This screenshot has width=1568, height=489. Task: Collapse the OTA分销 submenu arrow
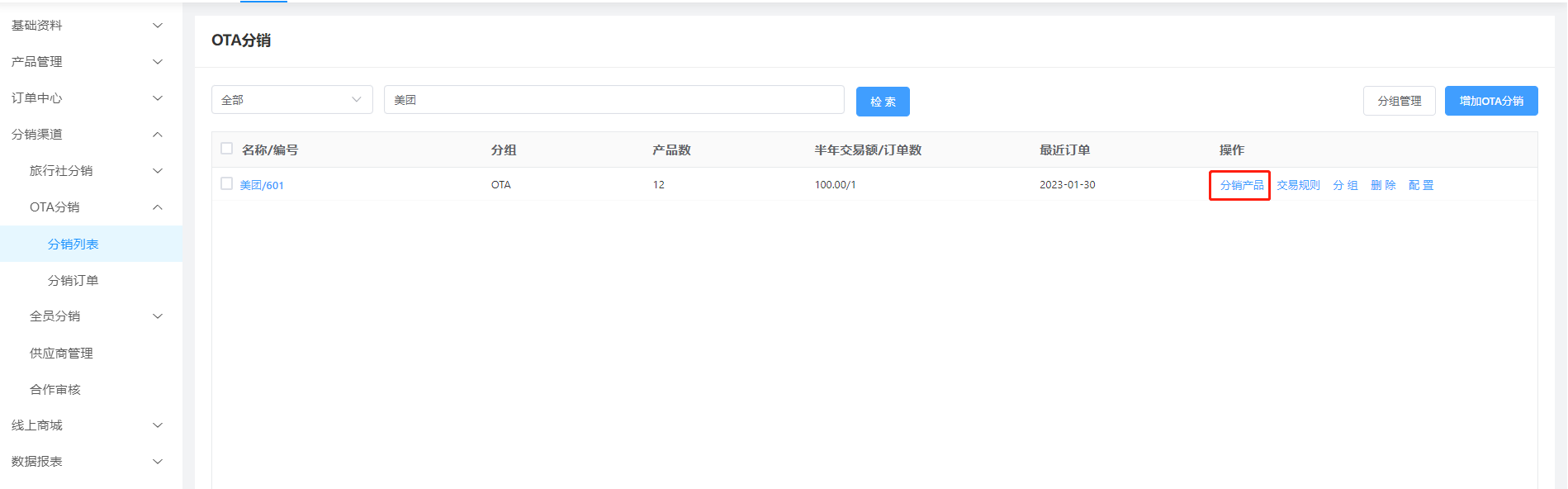point(158,207)
